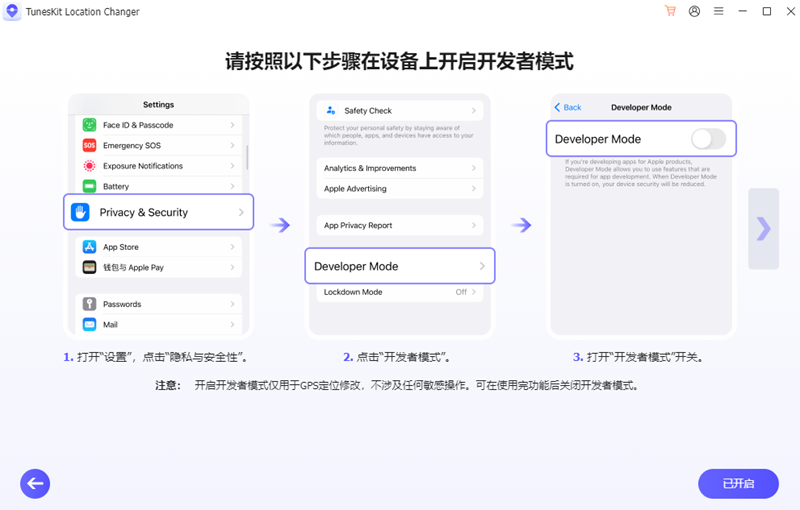Click the Exposure Notifications icon
Screen dimensions: 800x510
tap(89, 166)
